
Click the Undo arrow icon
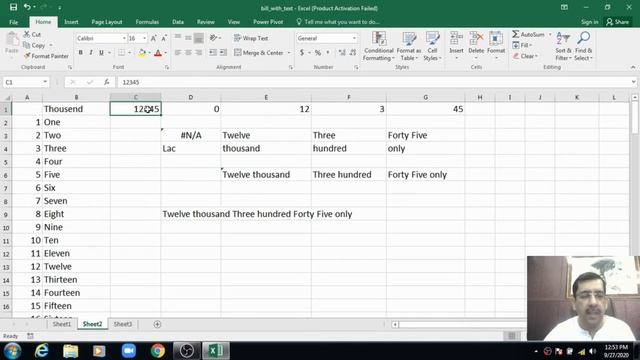click(x=27, y=7)
